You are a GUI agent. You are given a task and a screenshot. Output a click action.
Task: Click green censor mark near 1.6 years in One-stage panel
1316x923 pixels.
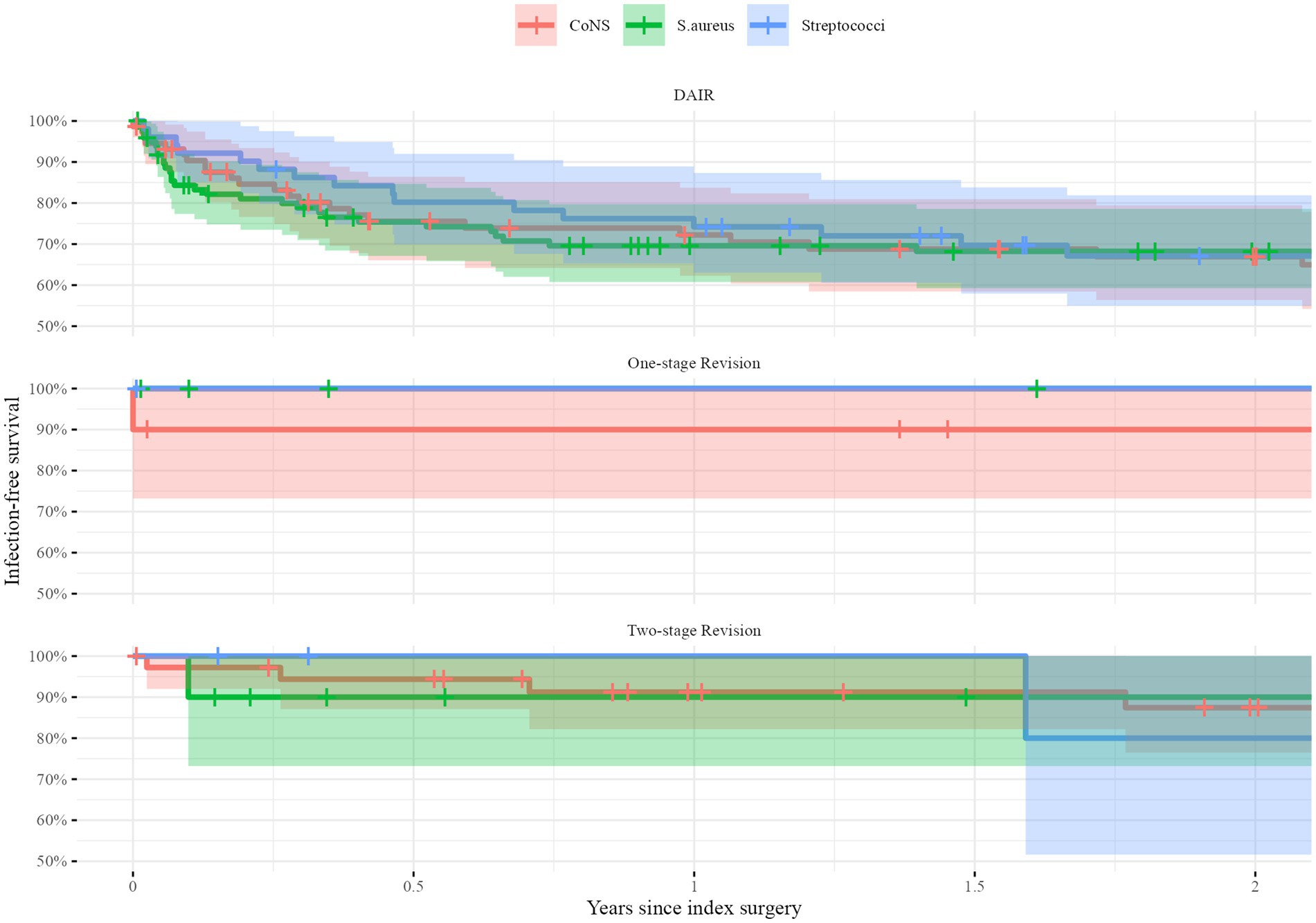(1036, 389)
